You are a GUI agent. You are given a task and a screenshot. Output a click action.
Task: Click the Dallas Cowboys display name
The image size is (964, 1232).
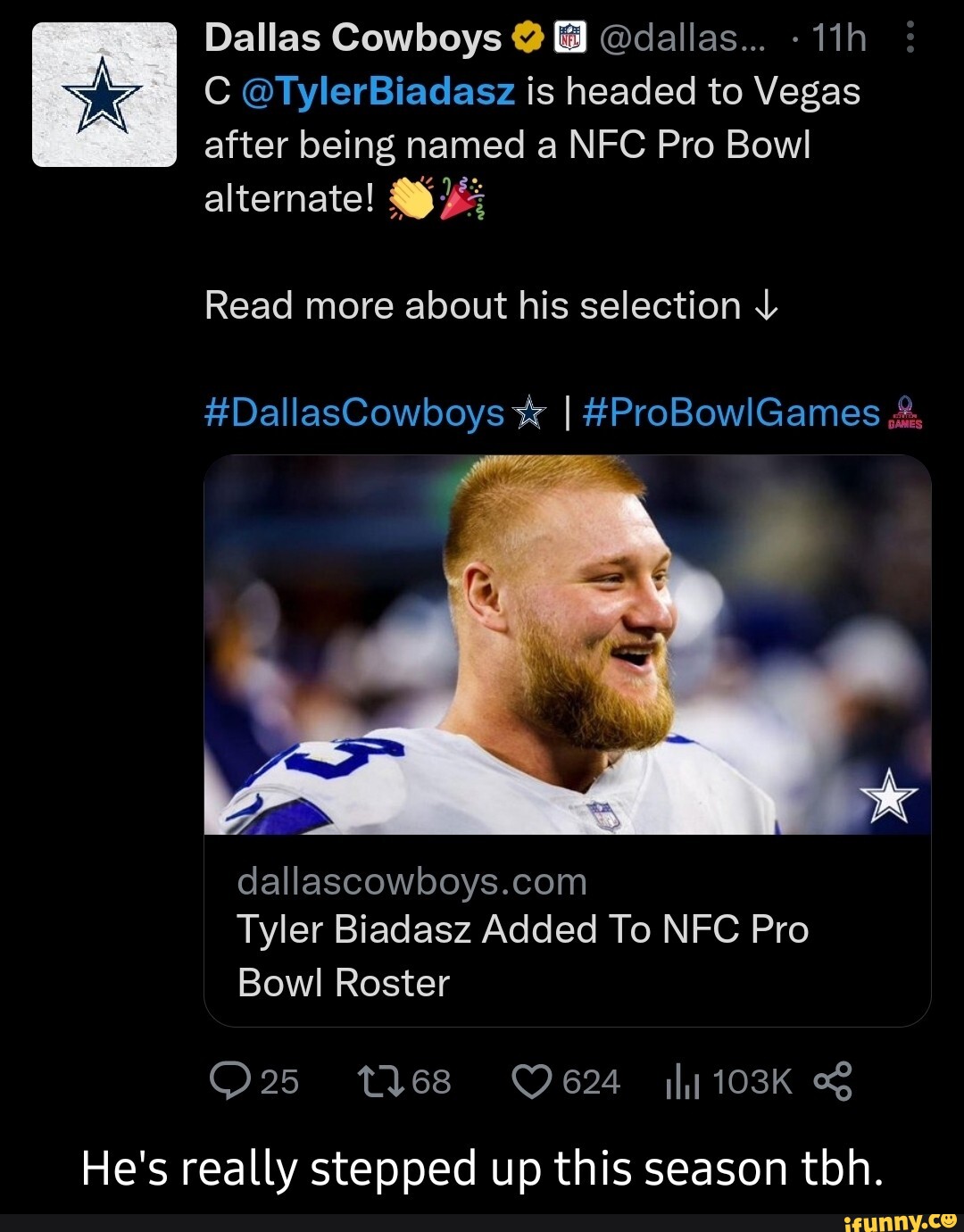353,38
